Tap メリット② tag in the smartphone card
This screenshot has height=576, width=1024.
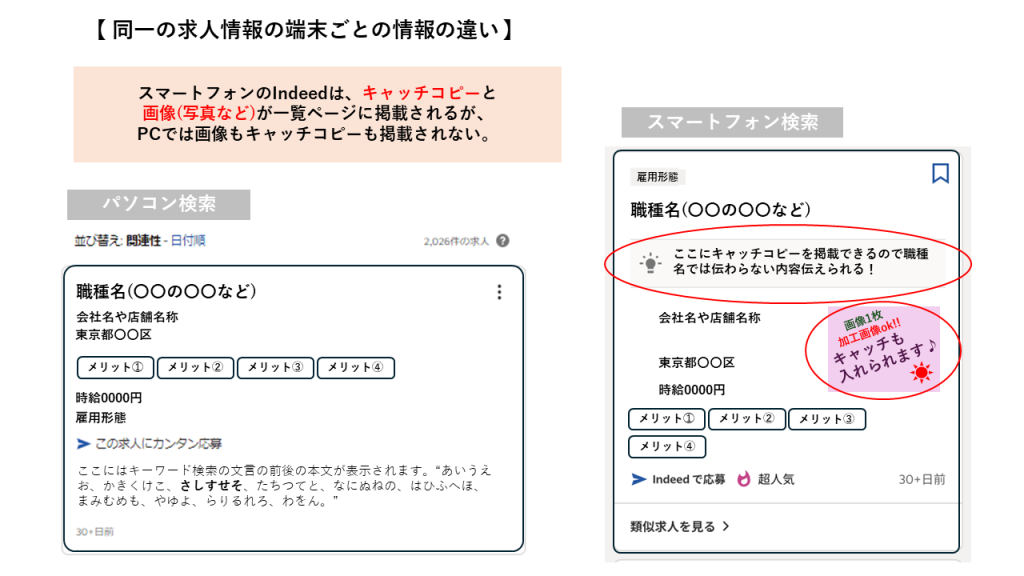(746, 419)
